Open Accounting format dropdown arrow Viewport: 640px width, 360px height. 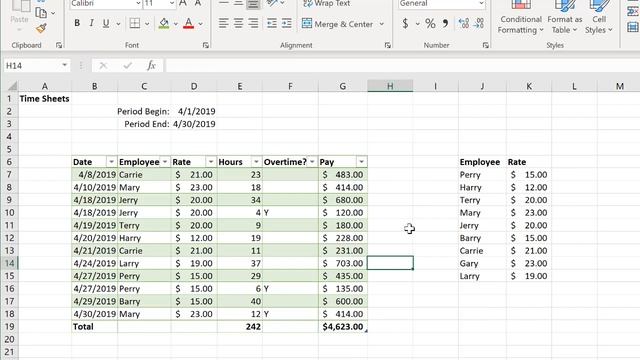pos(417,24)
